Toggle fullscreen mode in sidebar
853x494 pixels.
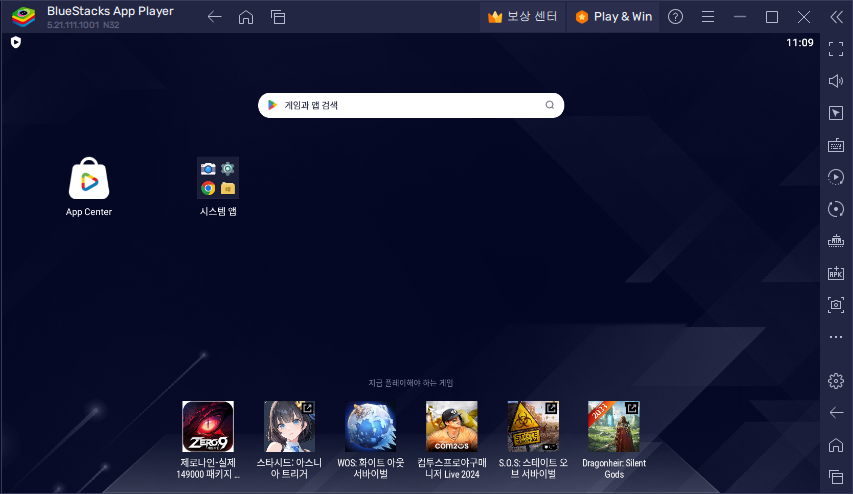[x=836, y=49]
